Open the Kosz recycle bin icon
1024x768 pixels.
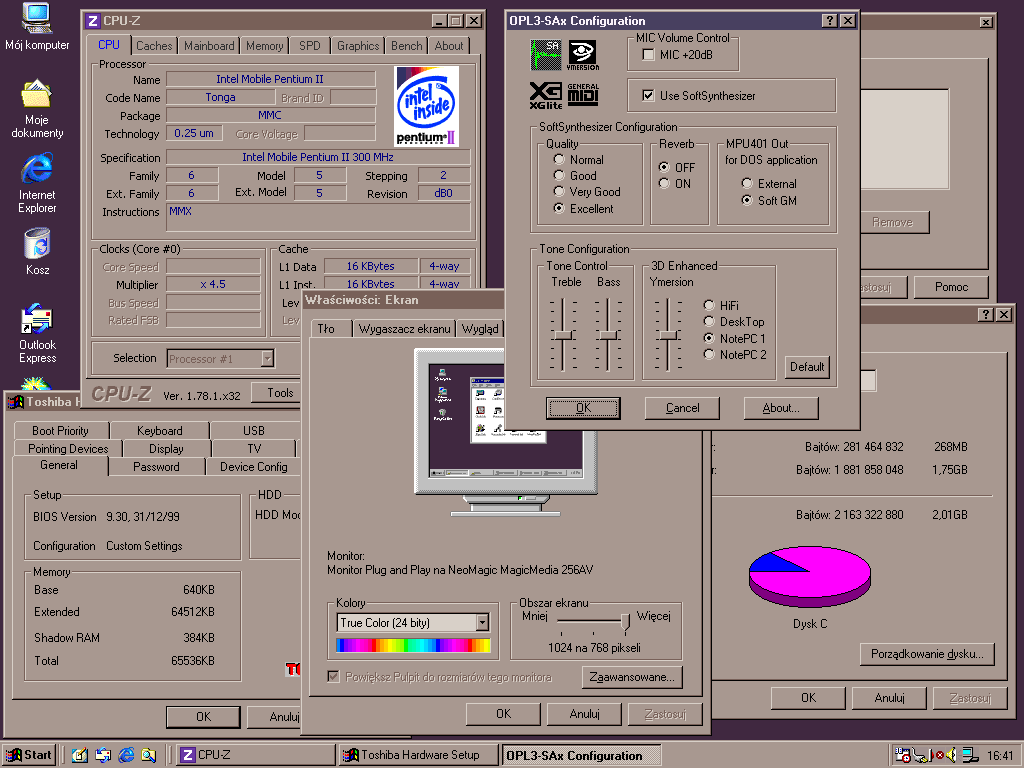pos(37,244)
